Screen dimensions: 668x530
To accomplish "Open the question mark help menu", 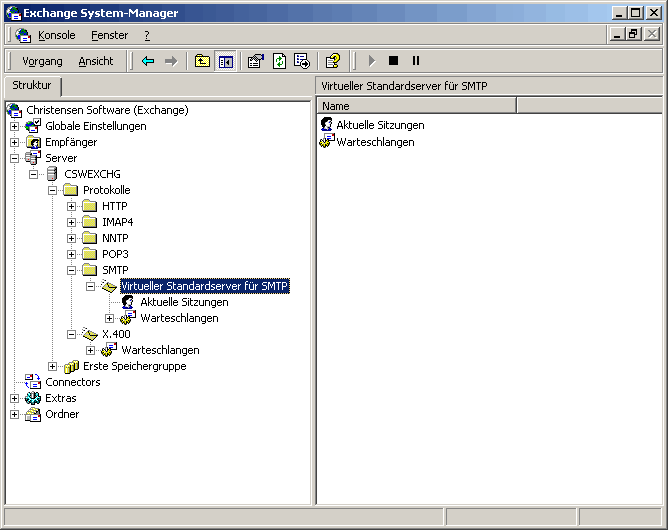I will tap(147, 35).
